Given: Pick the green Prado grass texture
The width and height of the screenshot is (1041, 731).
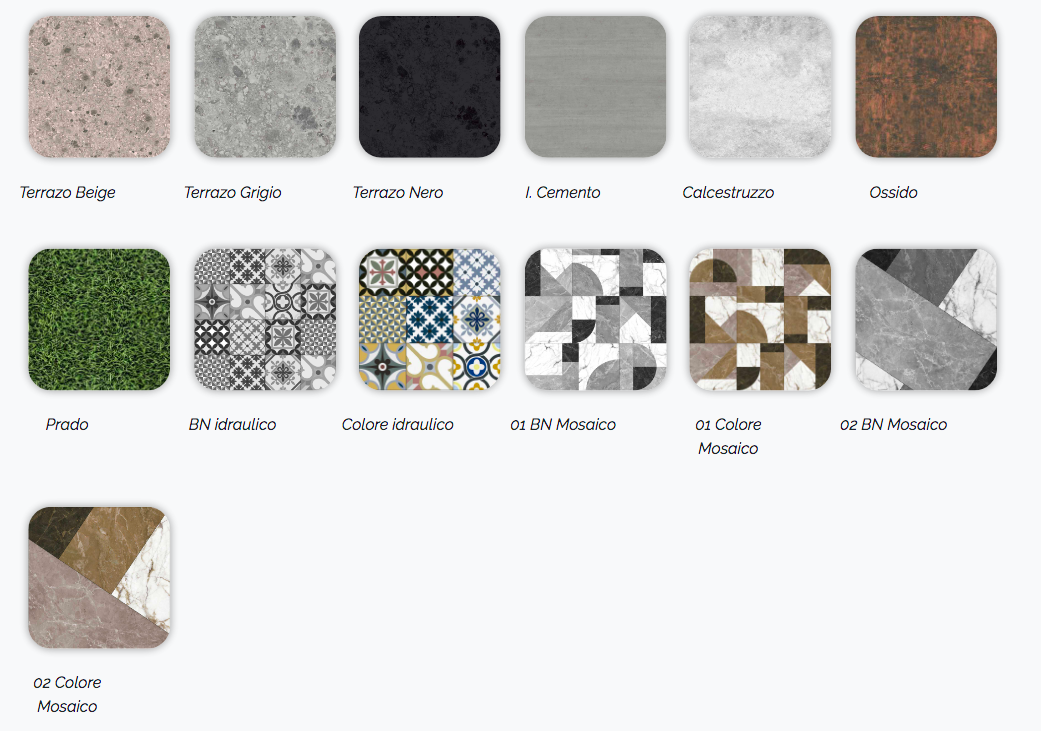Looking at the screenshot, I should pos(99,319).
